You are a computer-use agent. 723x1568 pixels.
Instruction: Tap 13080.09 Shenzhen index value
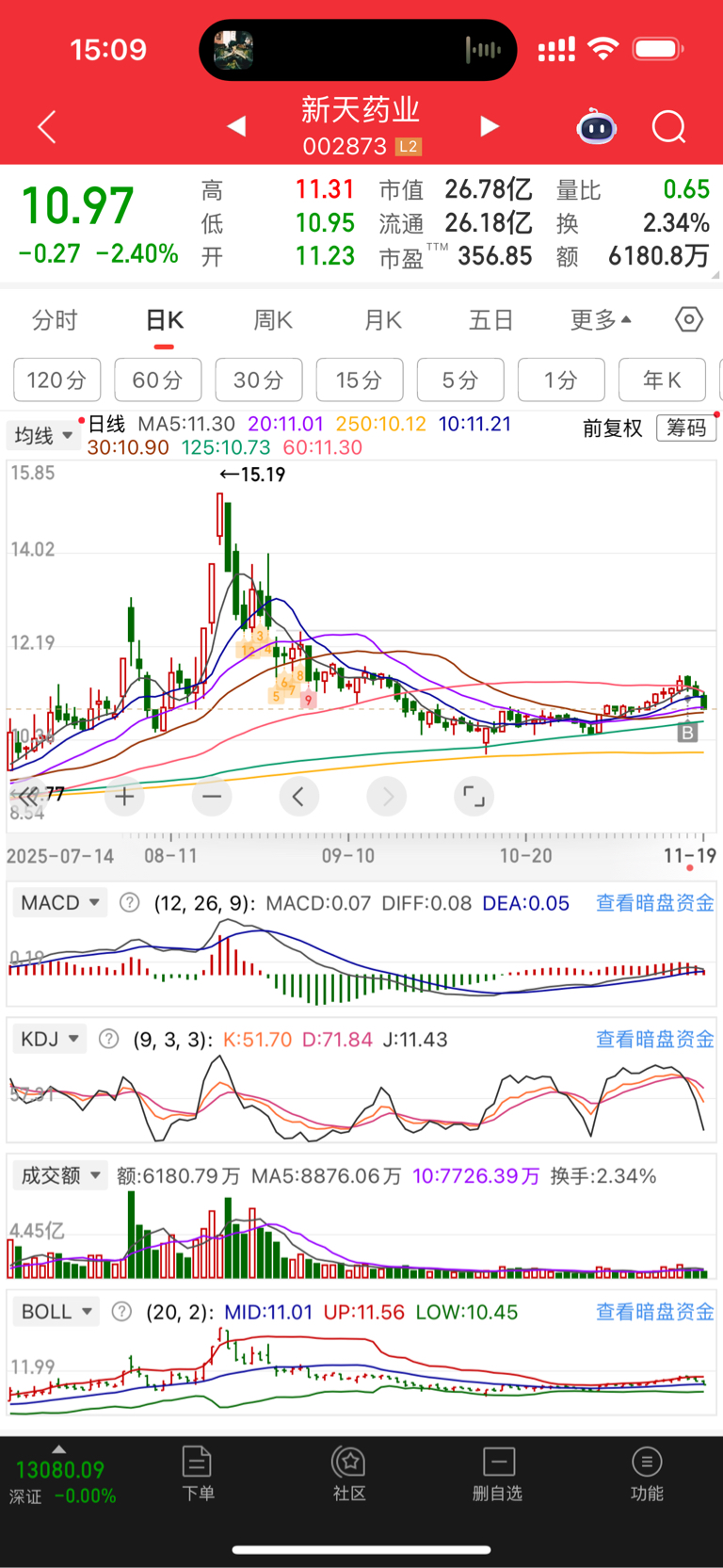click(x=60, y=1470)
